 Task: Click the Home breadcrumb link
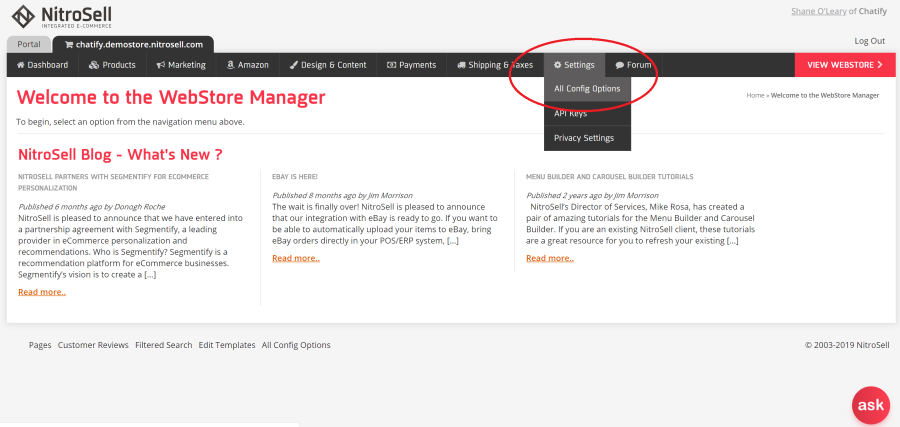point(755,95)
